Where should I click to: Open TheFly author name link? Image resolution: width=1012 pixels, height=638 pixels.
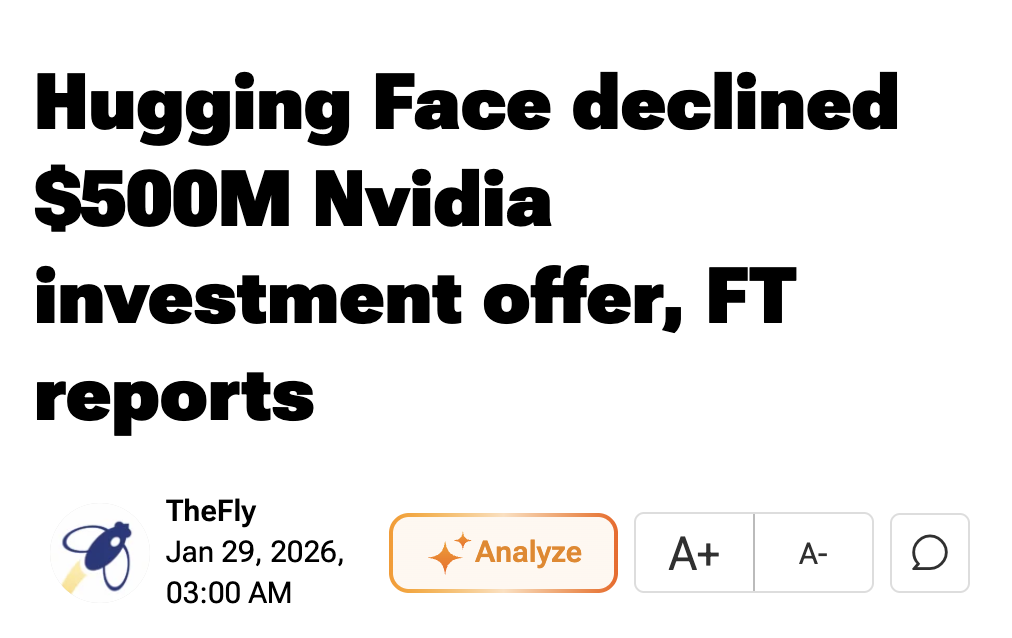(211, 511)
